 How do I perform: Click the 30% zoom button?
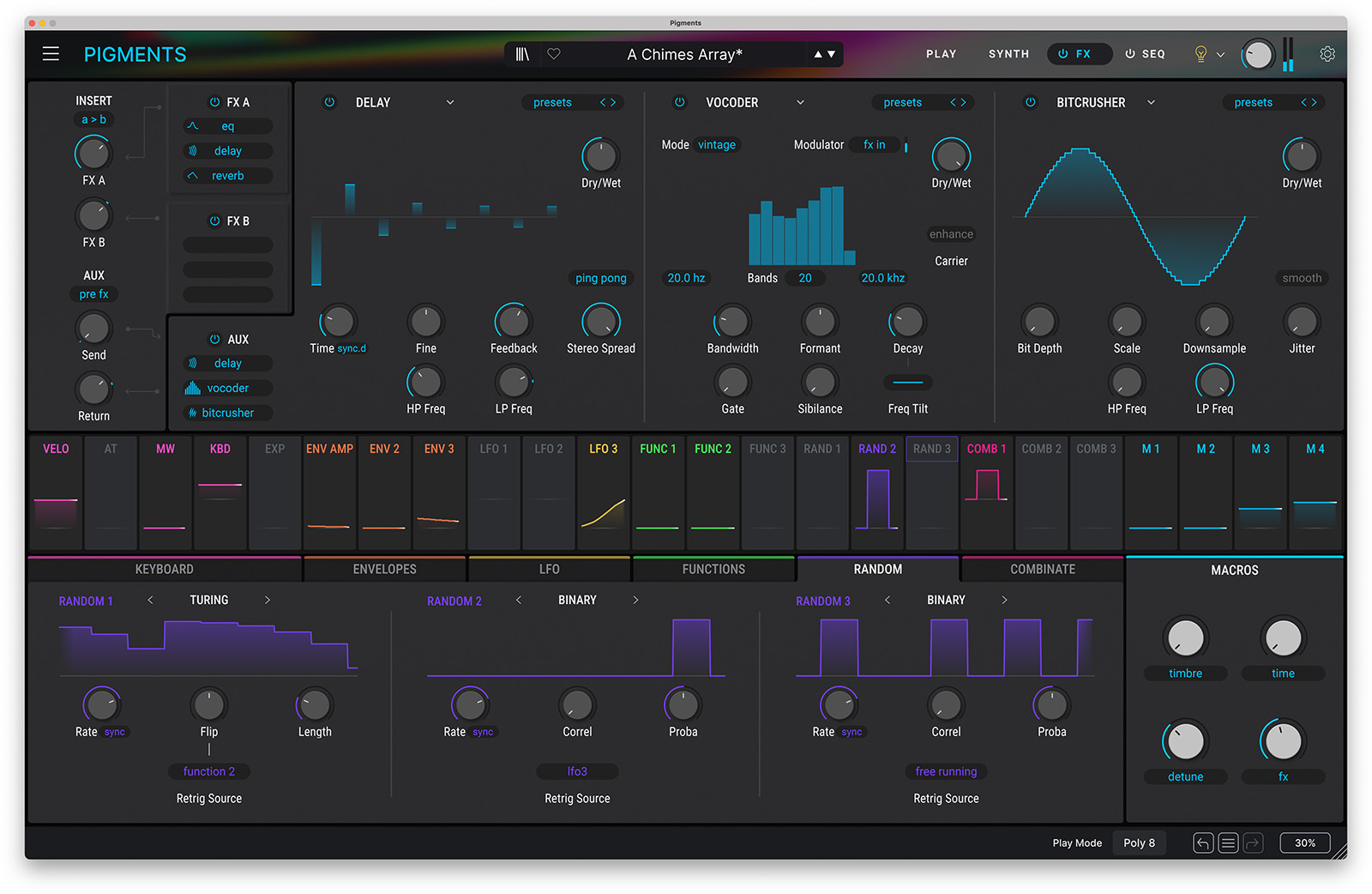pyautogui.click(x=1304, y=843)
